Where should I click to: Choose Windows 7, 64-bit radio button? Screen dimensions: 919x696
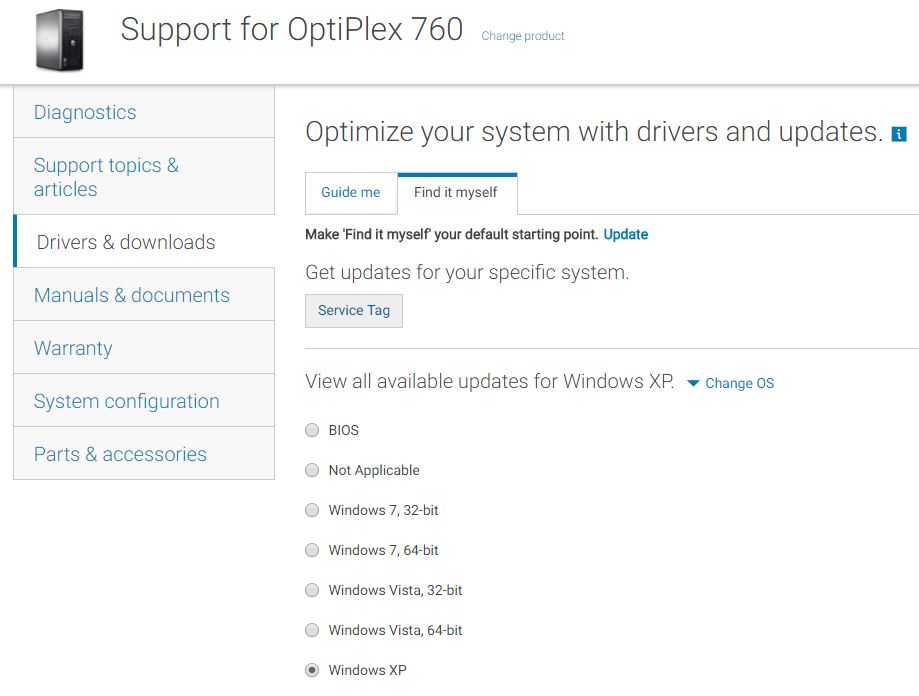pyautogui.click(x=312, y=550)
